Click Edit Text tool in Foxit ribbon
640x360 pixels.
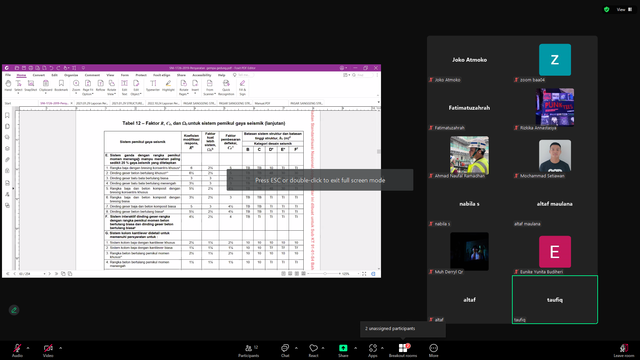click(124, 87)
